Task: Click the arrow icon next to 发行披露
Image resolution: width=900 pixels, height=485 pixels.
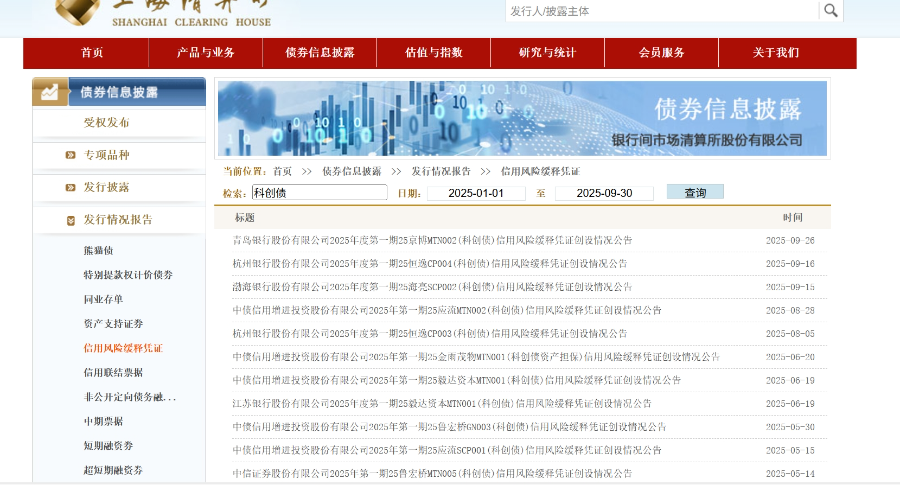Action: click(x=70, y=187)
